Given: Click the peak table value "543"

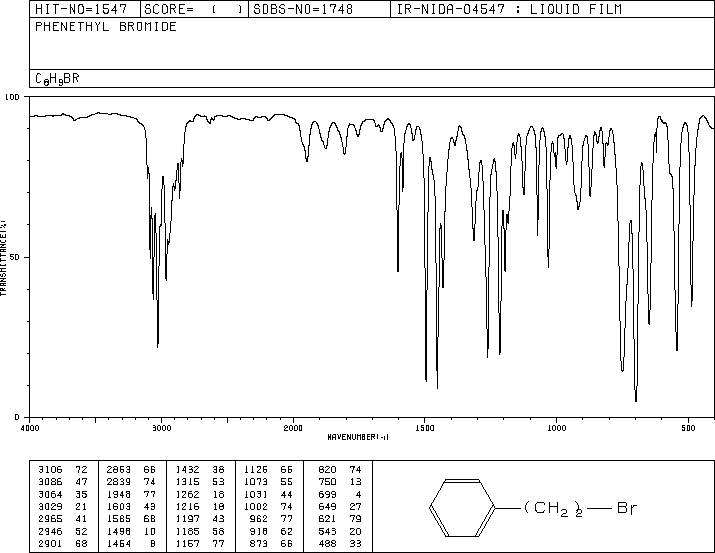Looking at the screenshot, I should [x=327, y=531].
